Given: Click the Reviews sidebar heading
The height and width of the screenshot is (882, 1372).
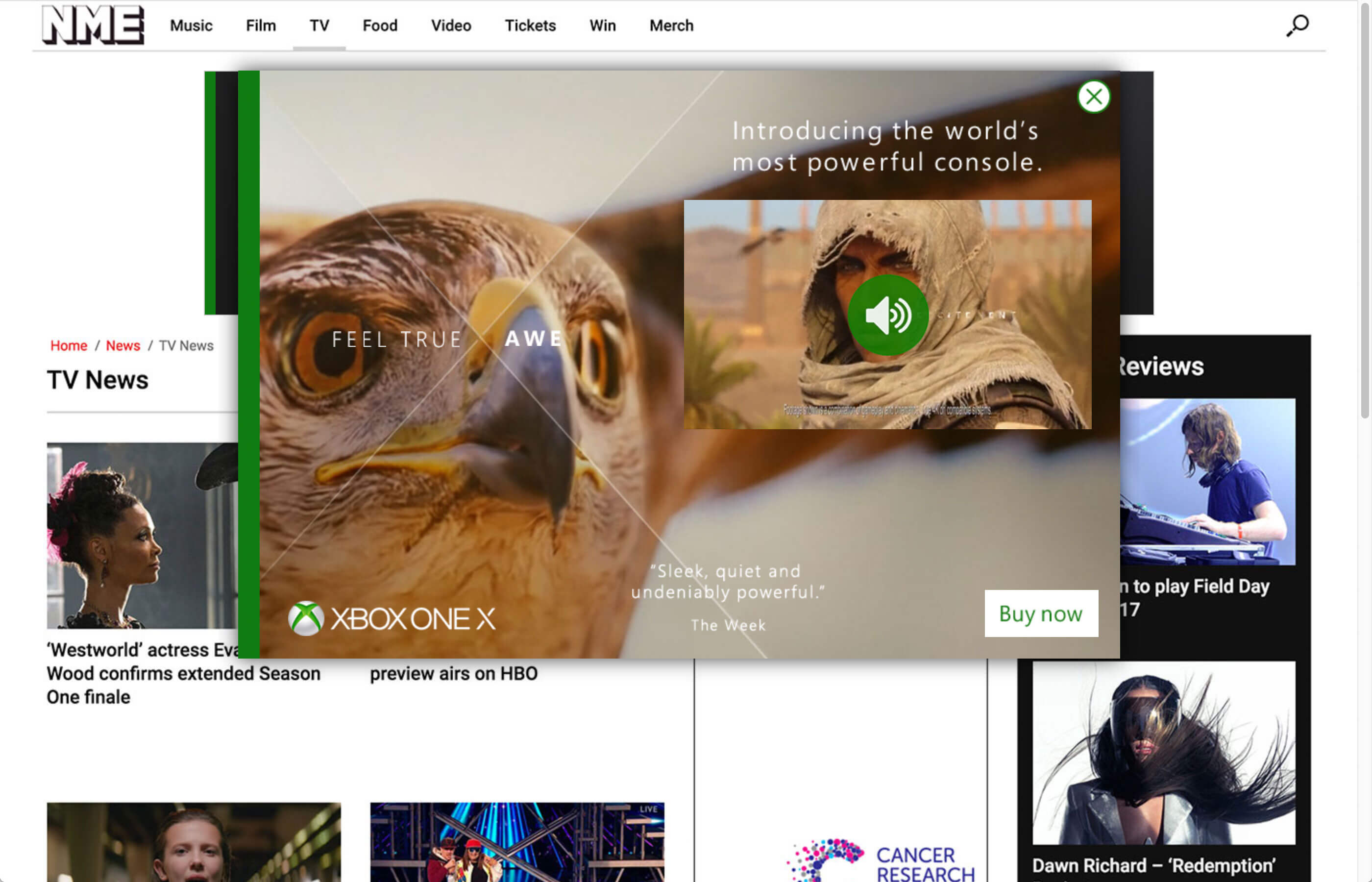Looking at the screenshot, I should [1161, 366].
